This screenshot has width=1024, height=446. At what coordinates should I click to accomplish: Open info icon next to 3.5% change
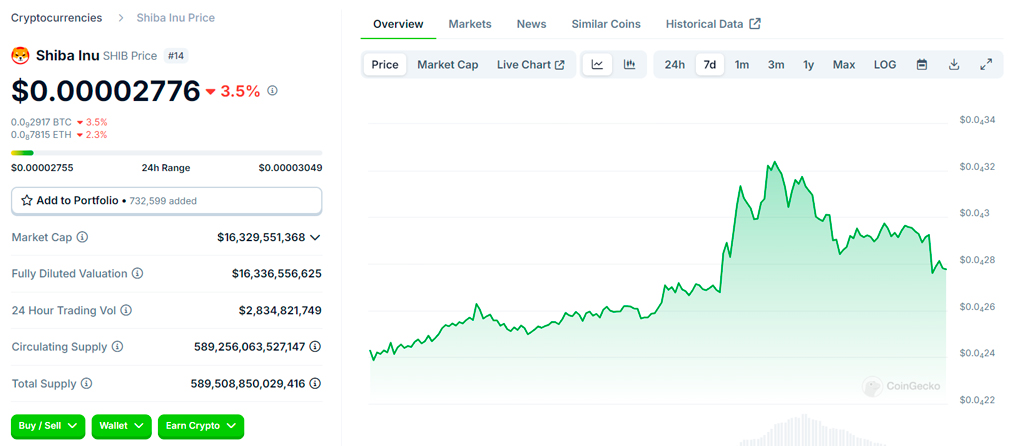pos(273,91)
